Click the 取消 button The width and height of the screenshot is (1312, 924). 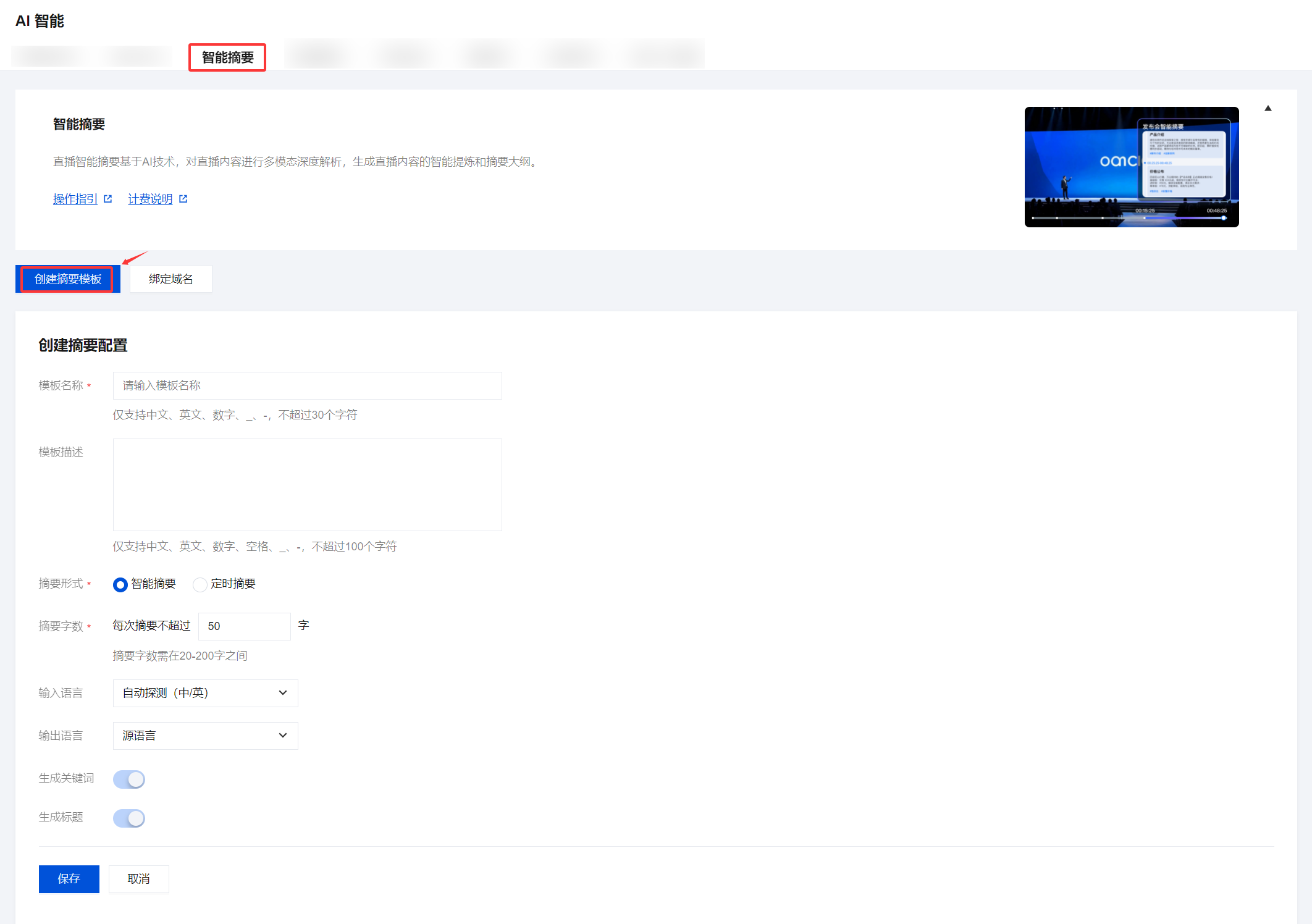pyautogui.click(x=138, y=879)
